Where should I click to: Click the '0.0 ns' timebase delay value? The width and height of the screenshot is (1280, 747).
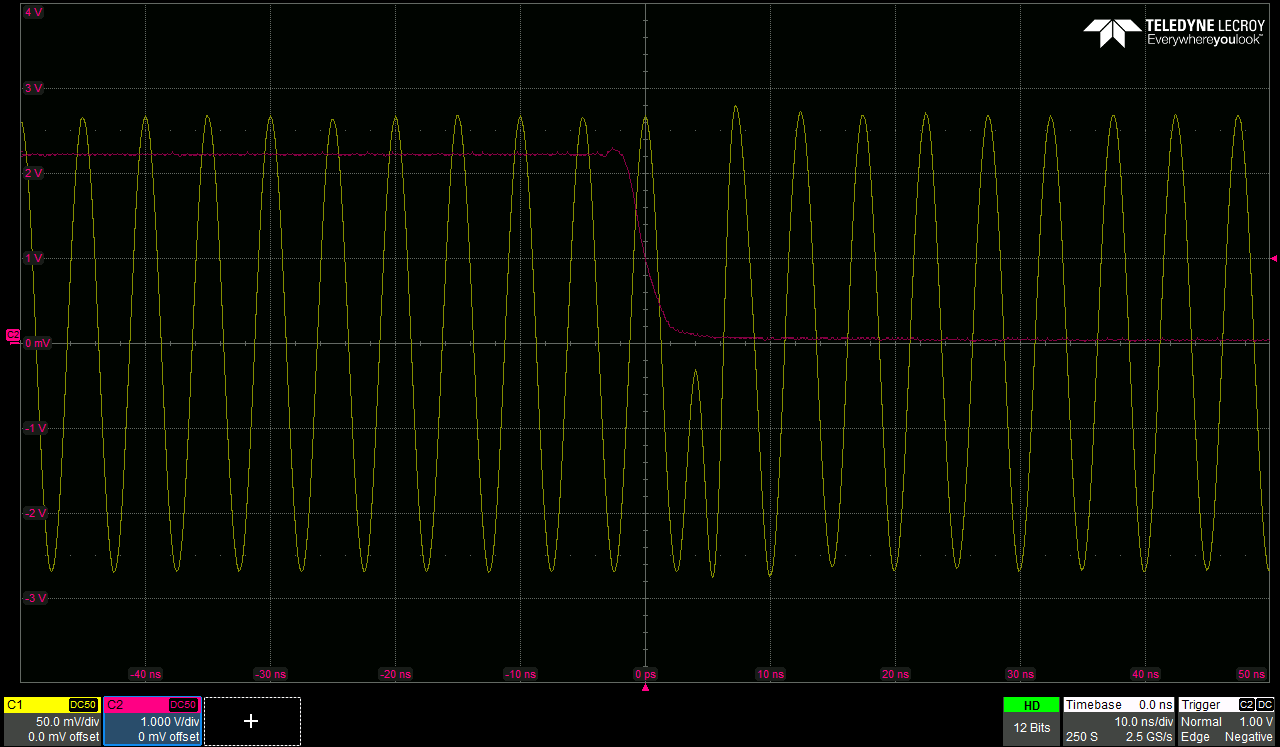[x=1156, y=705]
